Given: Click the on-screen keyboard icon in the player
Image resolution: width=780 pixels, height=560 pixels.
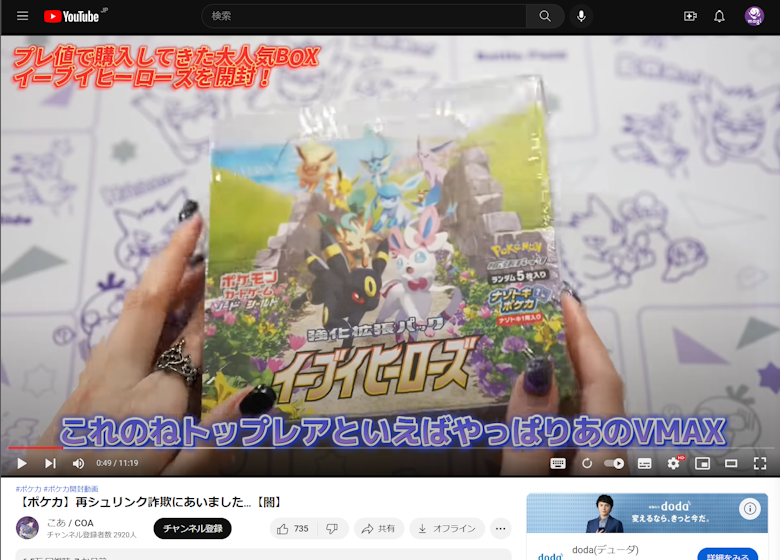Looking at the screenshot, I should (x=558, y=464).
